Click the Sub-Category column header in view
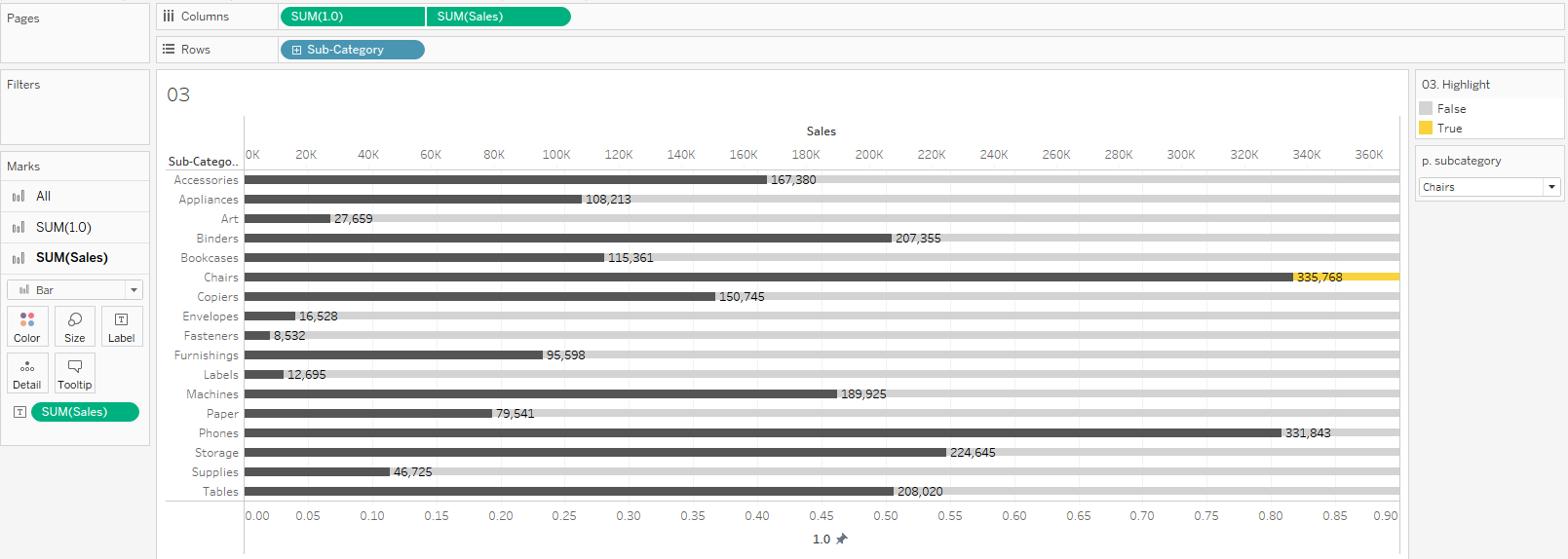The image size is (1568, 559). [x=203, y=162]
